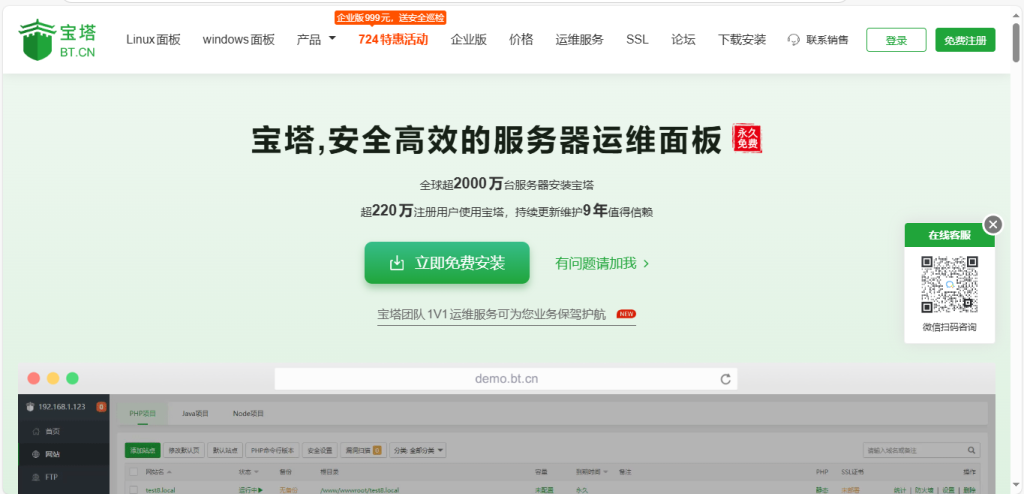Click the red dot in demo window
Viewport: 1024px width, 494px height.
click(x=34, y=378)
